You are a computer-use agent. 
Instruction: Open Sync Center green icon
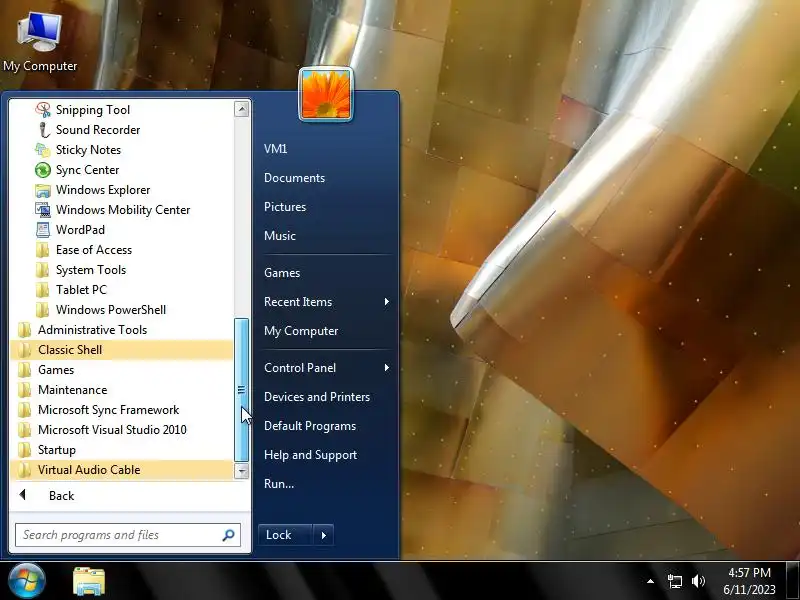pos(43,170)
